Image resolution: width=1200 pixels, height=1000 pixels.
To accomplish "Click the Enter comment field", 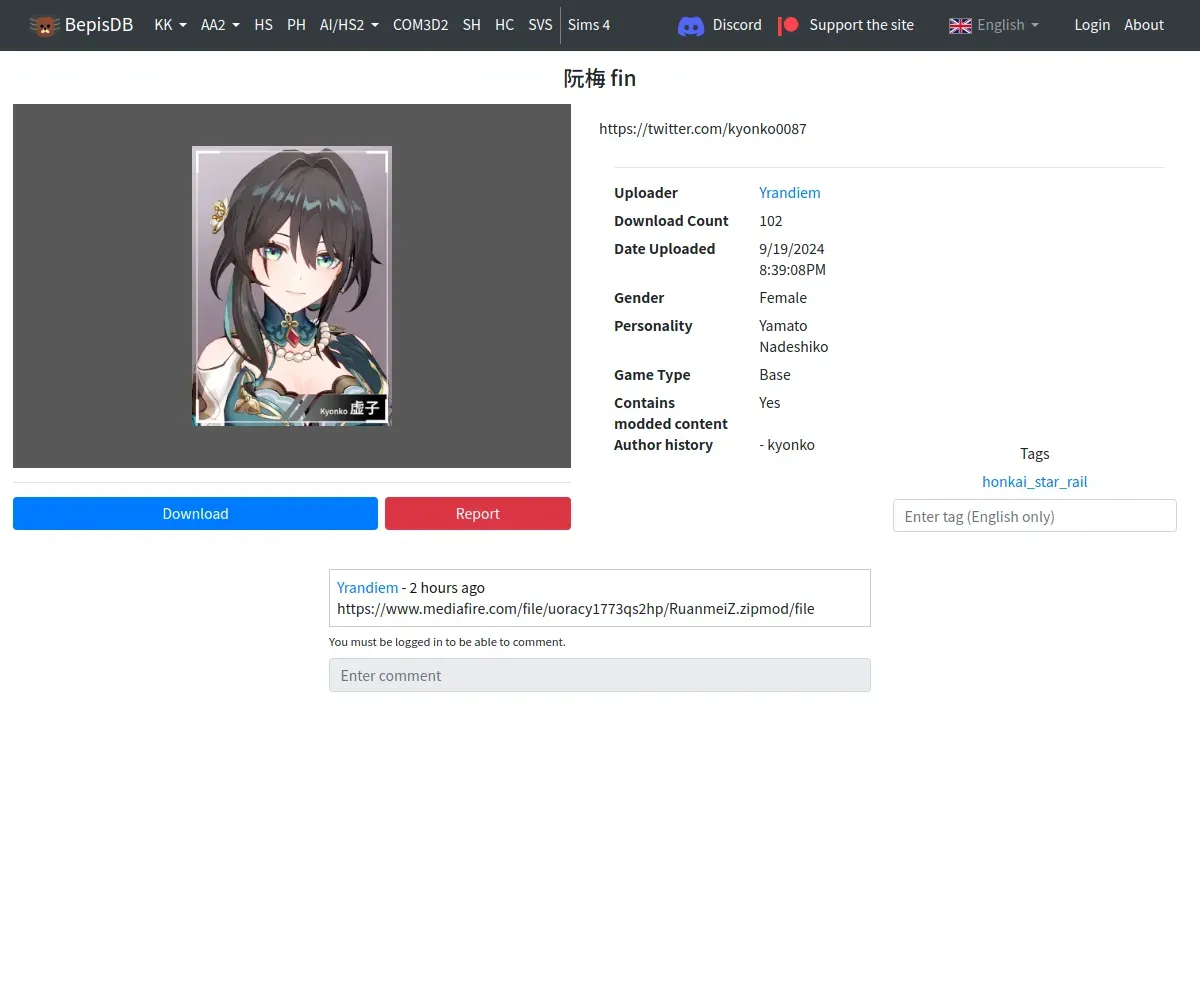I will click(x=600, y=675).
